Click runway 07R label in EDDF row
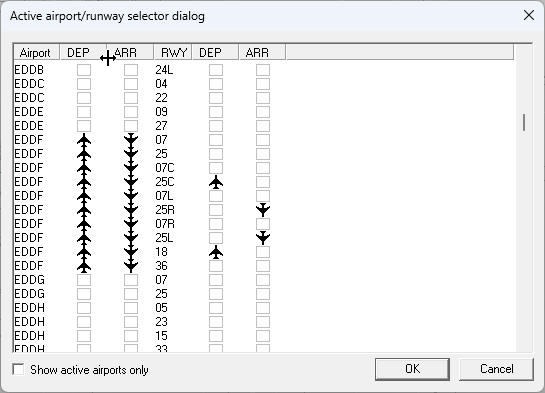Screen dimensions: 545x393 (x=165, y=224)
